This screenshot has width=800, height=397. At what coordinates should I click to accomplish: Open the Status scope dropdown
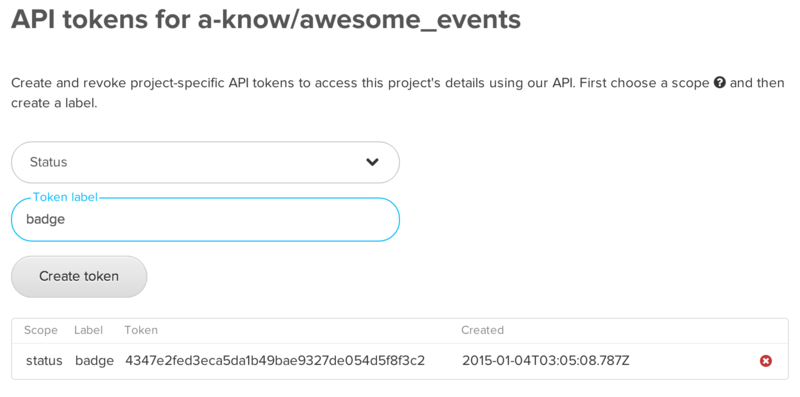(205, 162)
